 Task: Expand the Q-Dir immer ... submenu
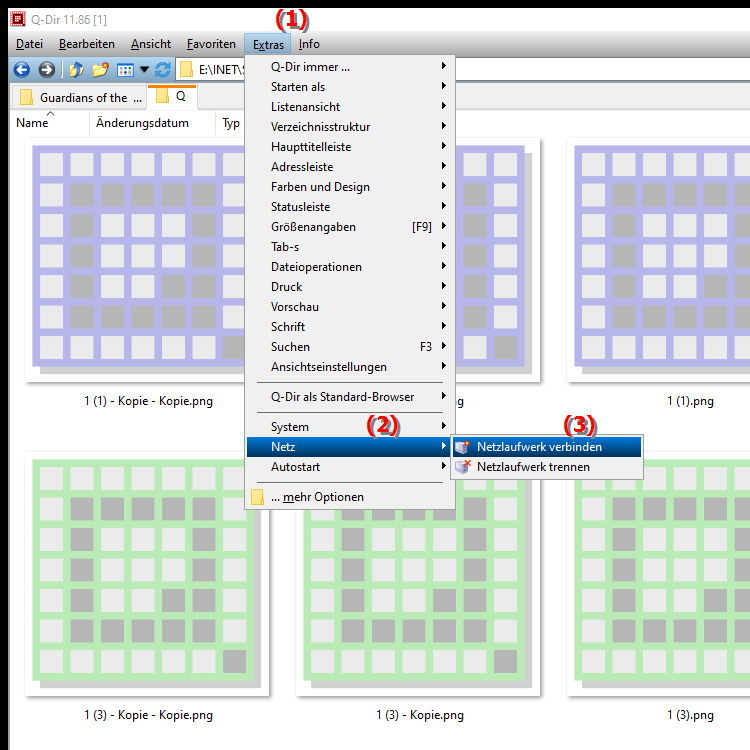click(350, 67)
